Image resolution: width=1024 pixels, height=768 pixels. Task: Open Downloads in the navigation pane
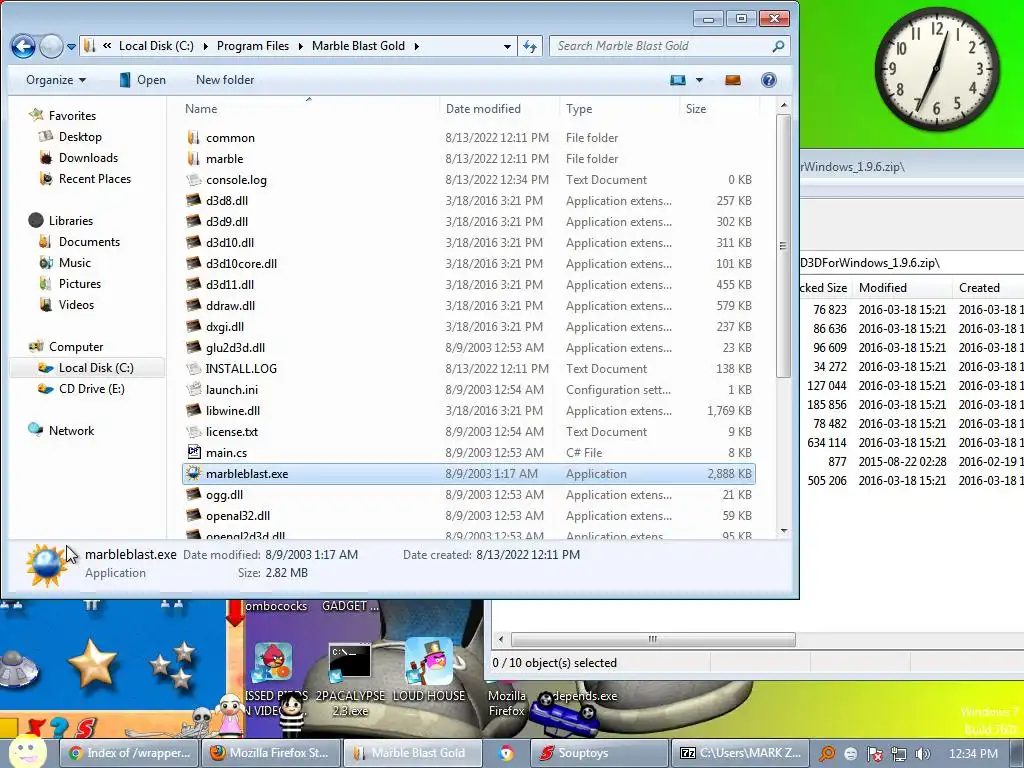(88, 157)
